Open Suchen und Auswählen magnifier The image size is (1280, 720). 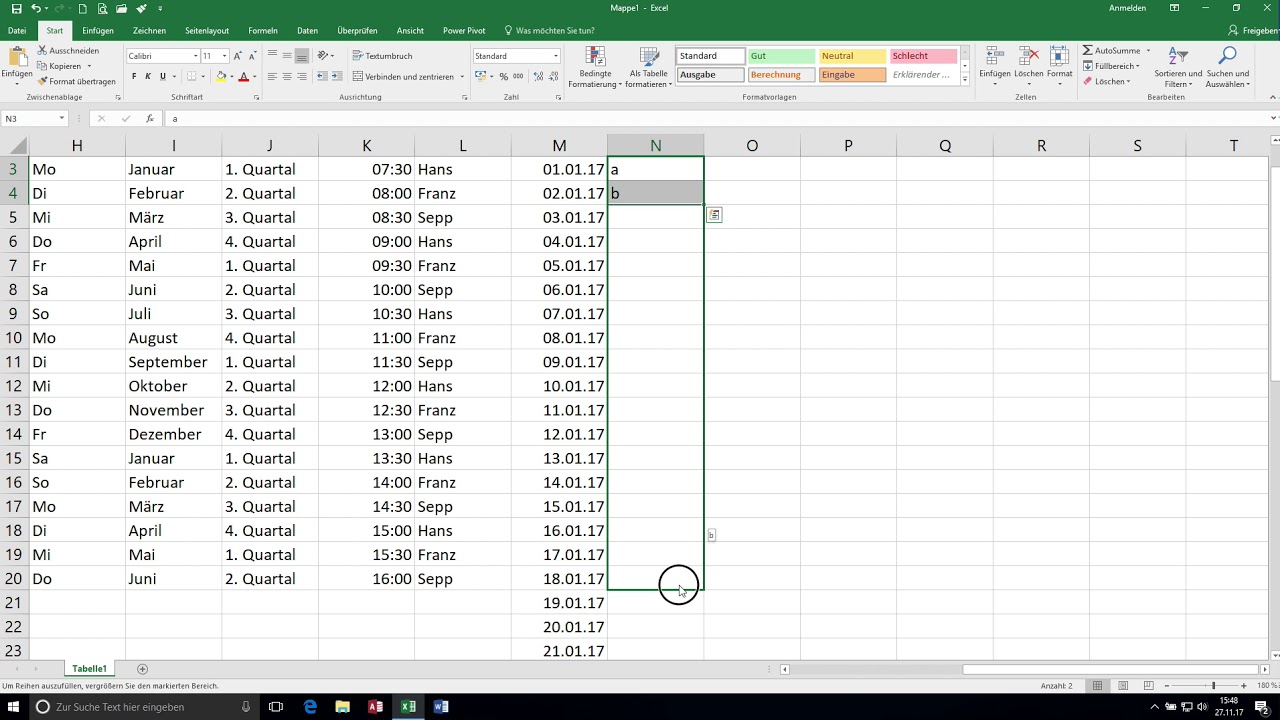click(1227, 67)
